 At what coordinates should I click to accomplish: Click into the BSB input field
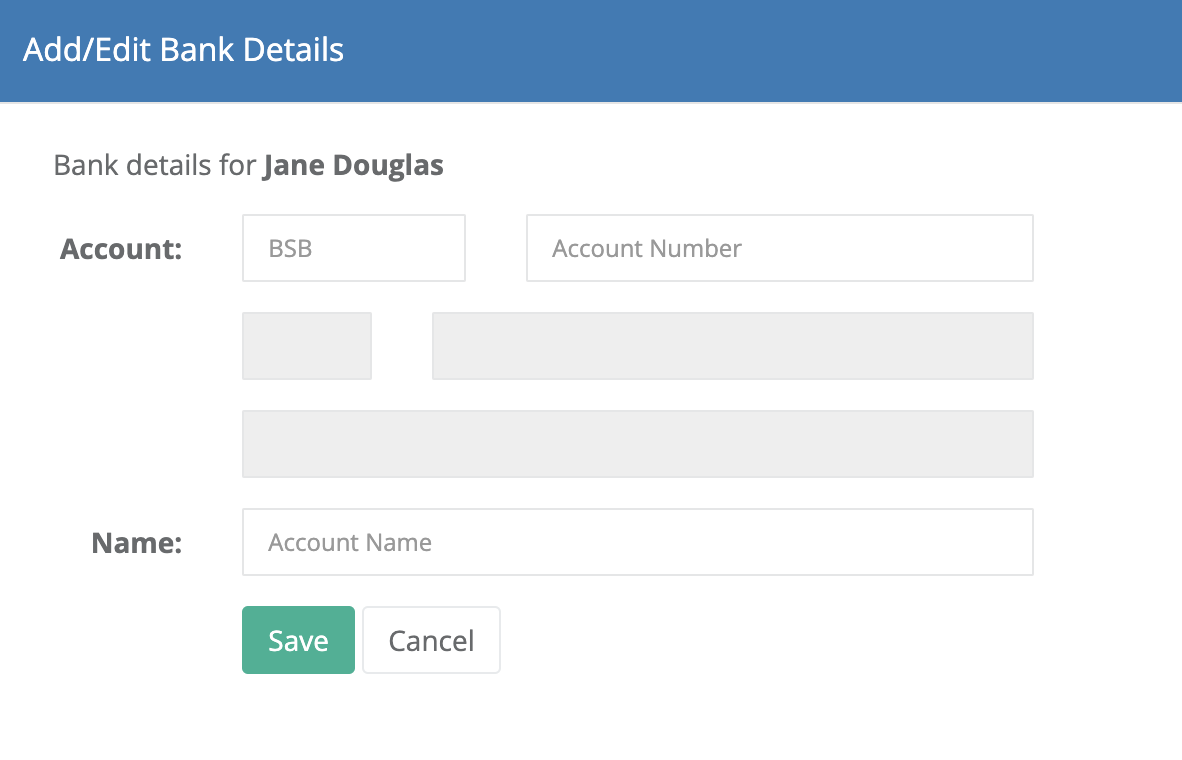tap(354, 248)
